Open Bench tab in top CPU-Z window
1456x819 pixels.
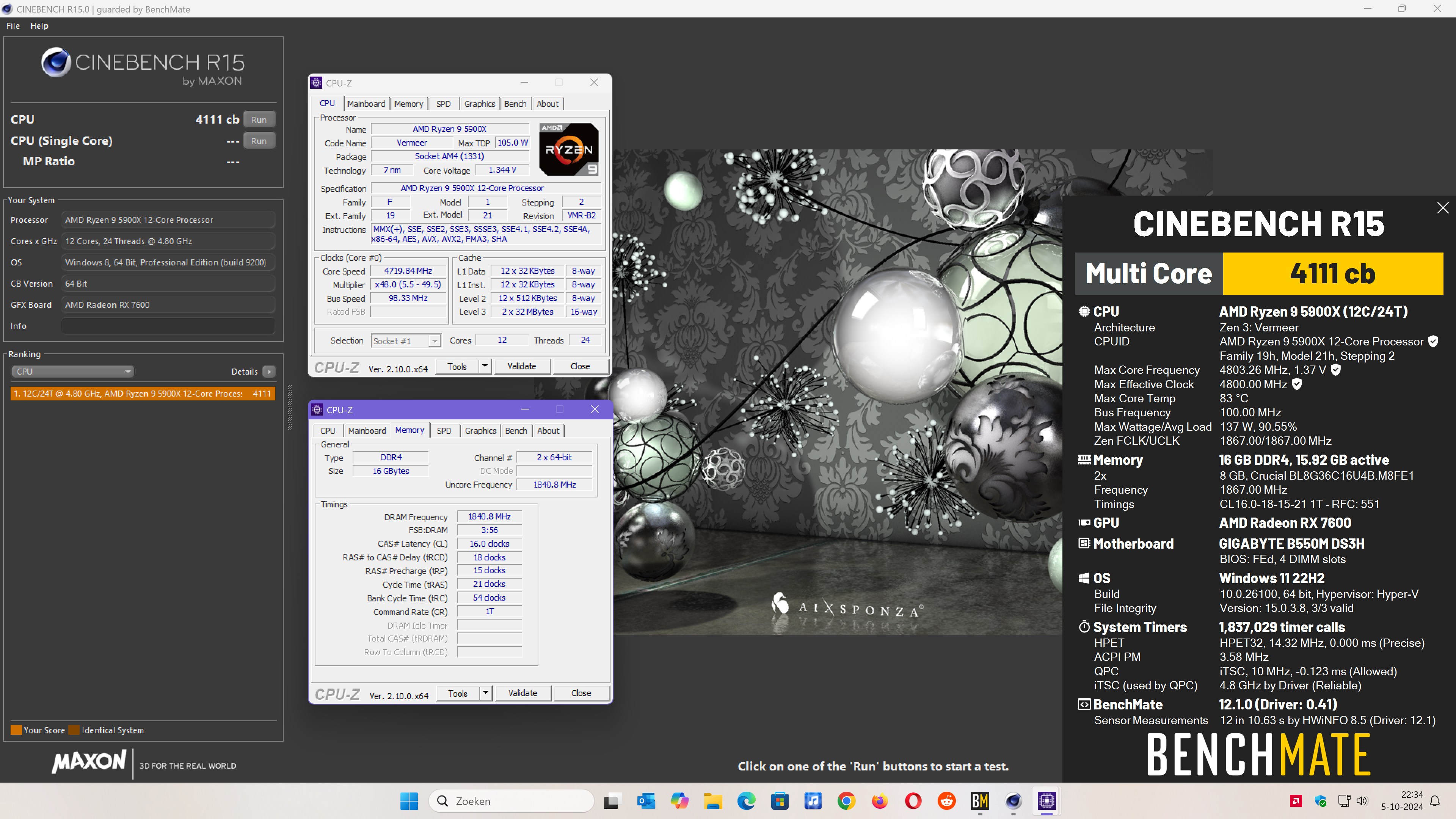pyautogui.click(x=515, y=104)
